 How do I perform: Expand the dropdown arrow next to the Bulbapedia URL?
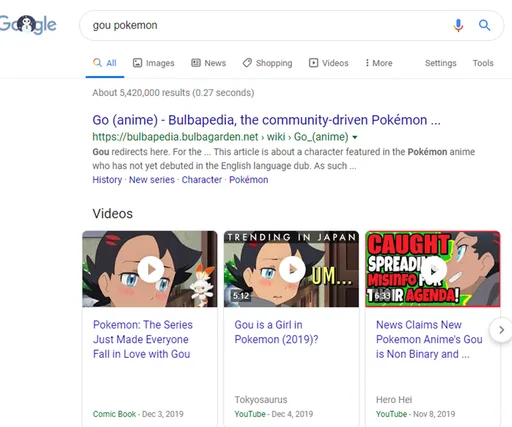[355, 137]
